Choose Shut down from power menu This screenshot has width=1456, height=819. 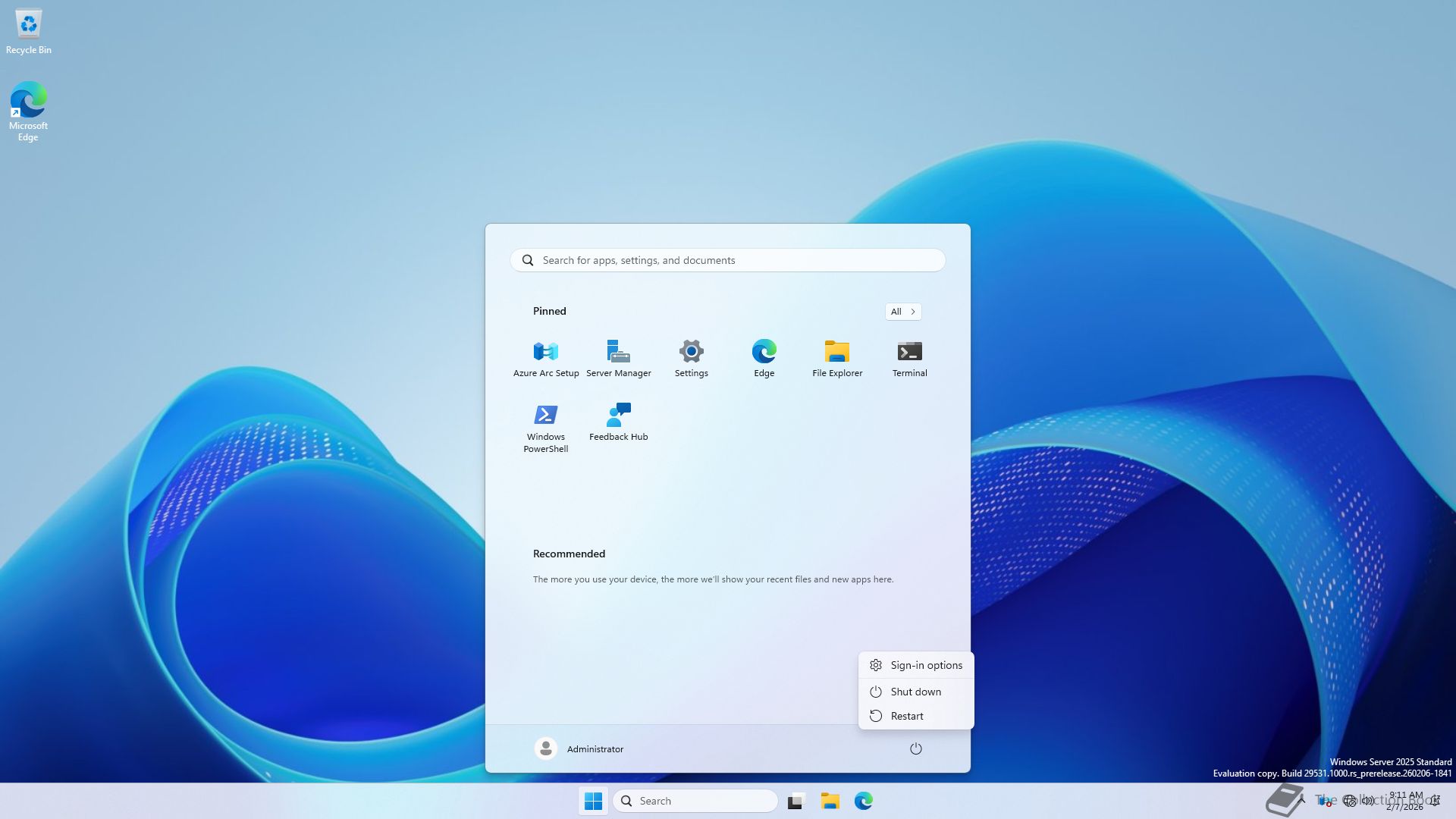pos(916,692)
